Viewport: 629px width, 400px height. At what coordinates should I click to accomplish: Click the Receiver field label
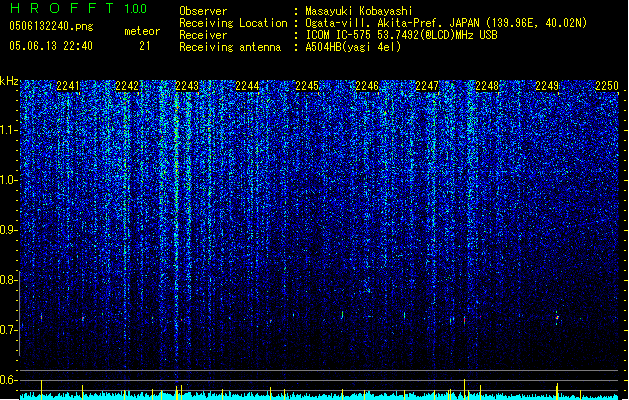tap(203, 35)
